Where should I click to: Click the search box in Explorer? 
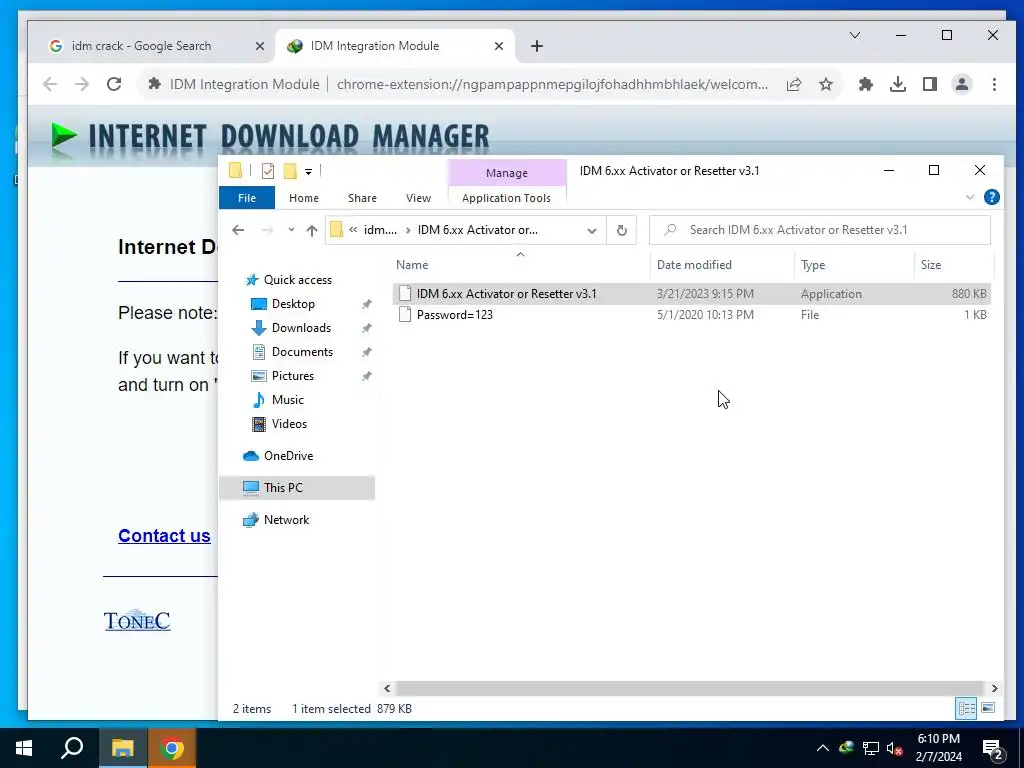pos(820,230)
